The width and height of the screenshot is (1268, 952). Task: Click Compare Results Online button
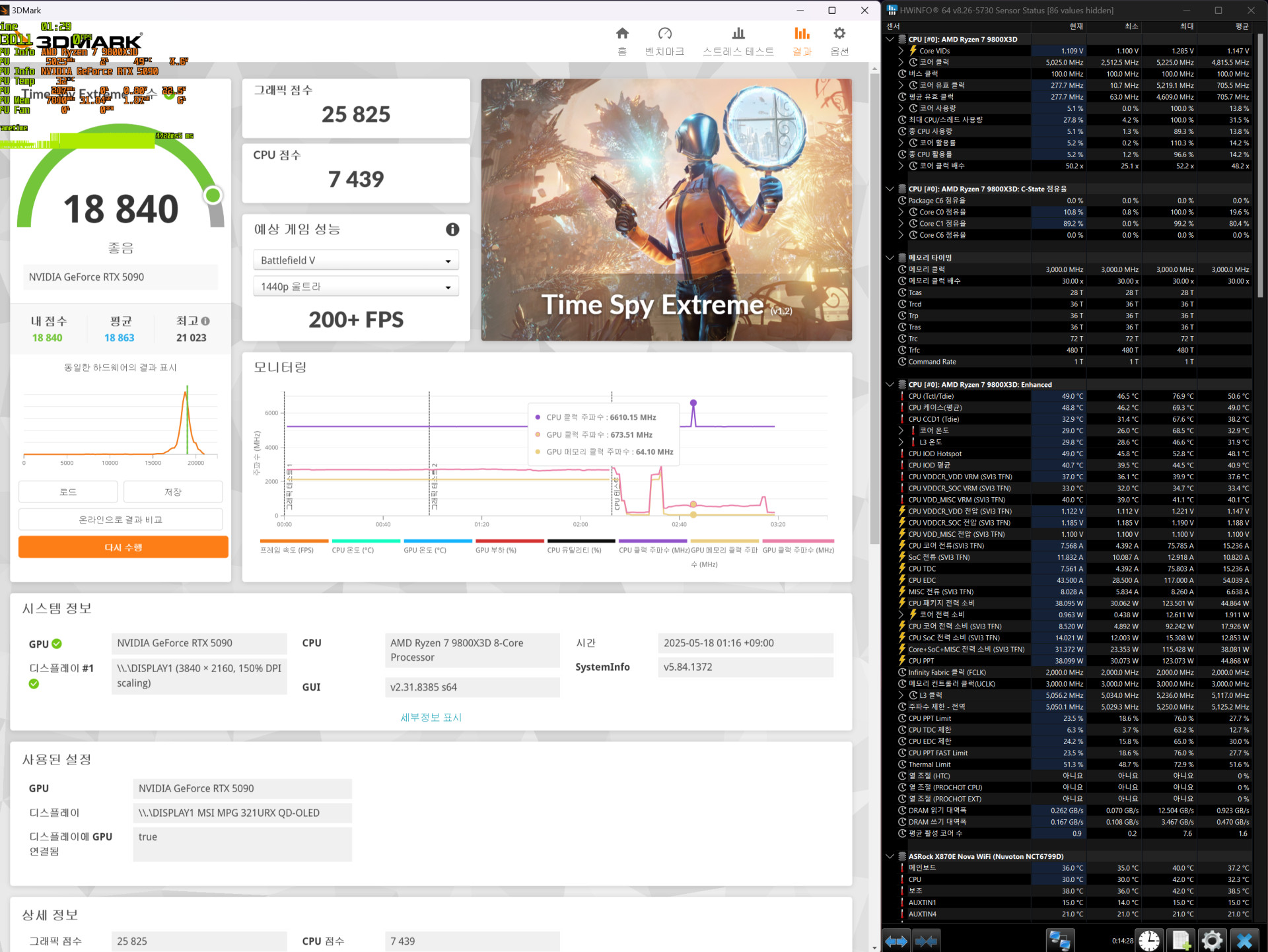pos(121,520)
